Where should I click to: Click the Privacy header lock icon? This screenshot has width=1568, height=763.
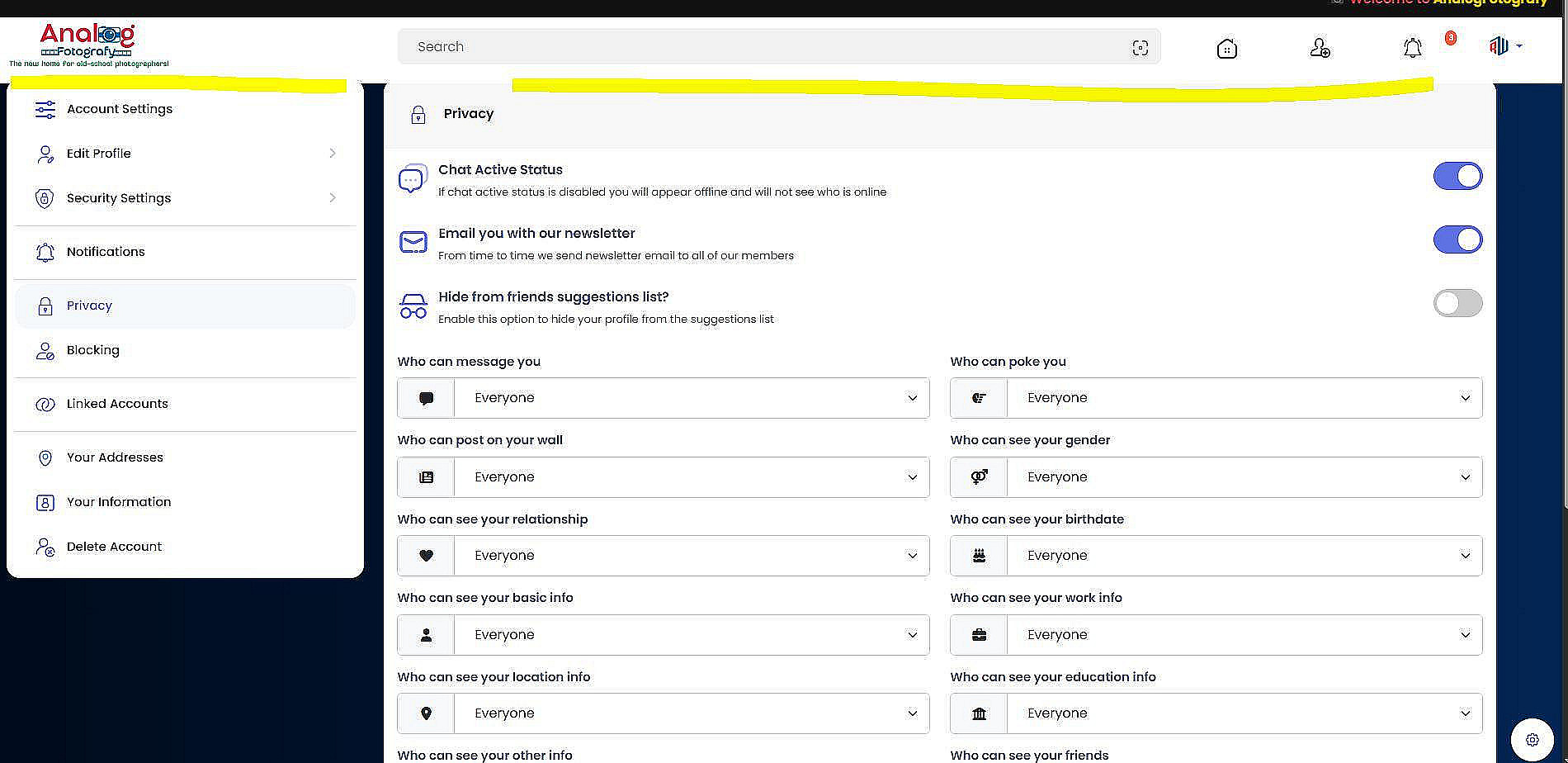click(418, 115)
